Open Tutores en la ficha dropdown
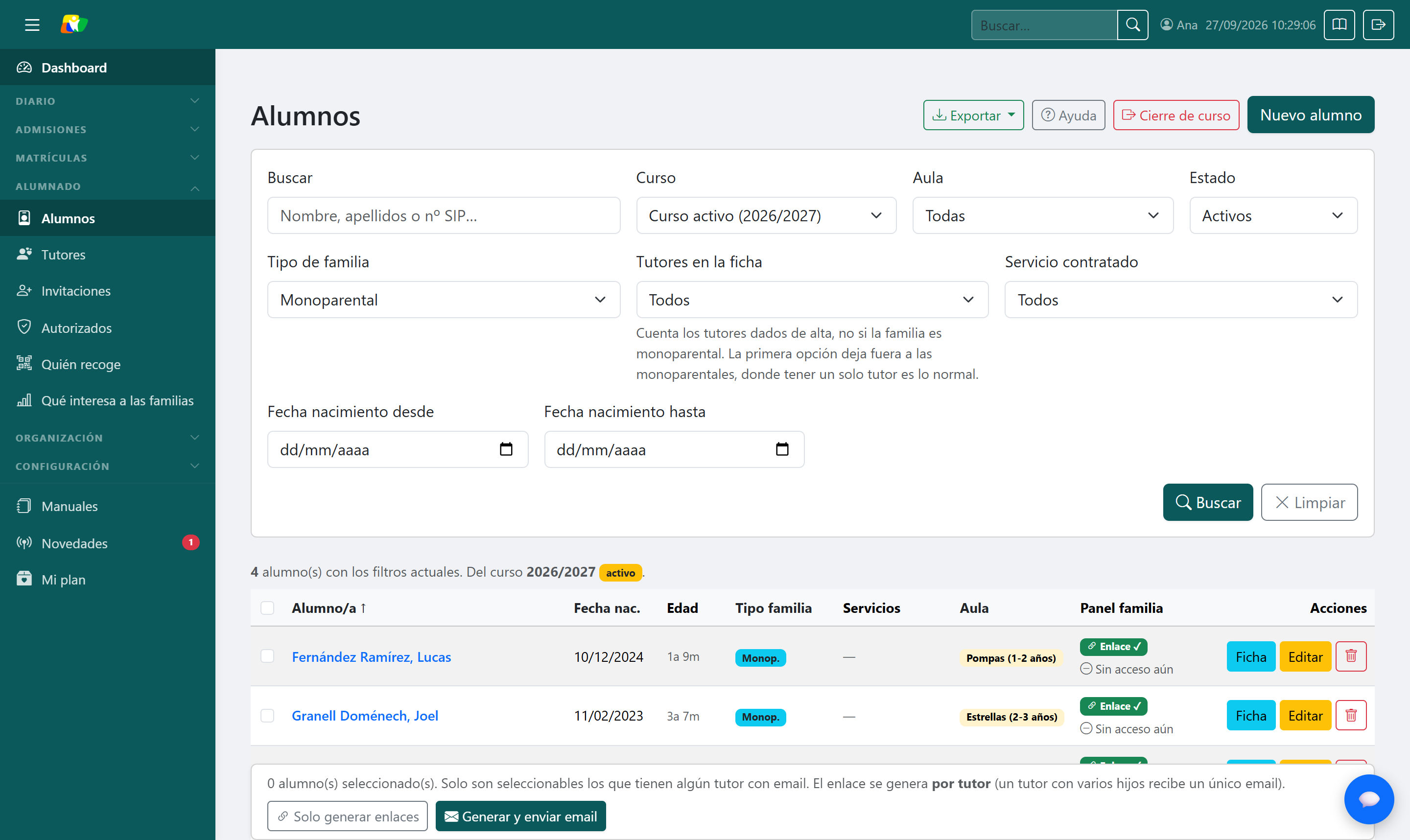Screen dimensions: 1410x840 [x=812, y=300]
